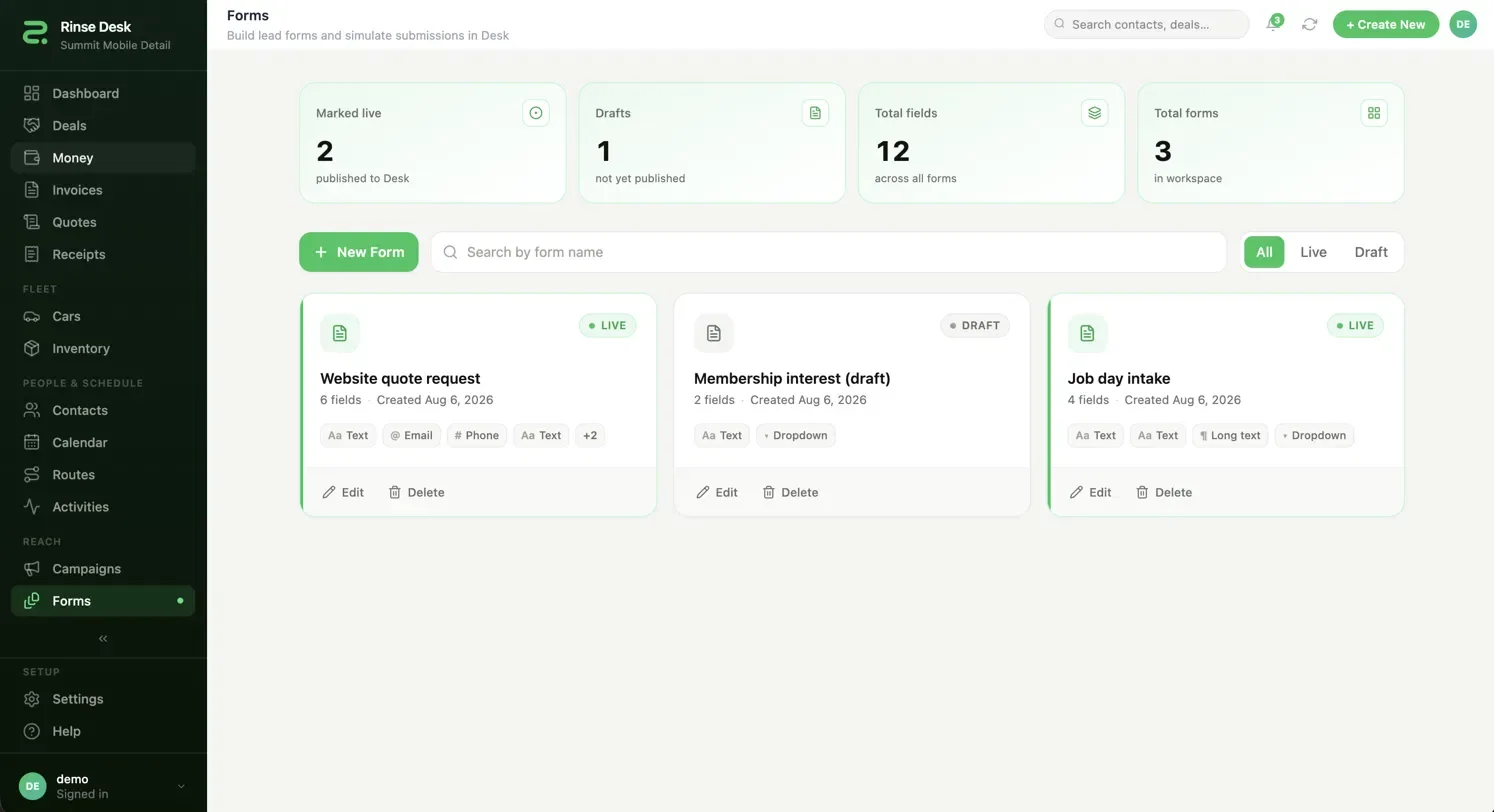Open Settings in the sidebar

103,699
